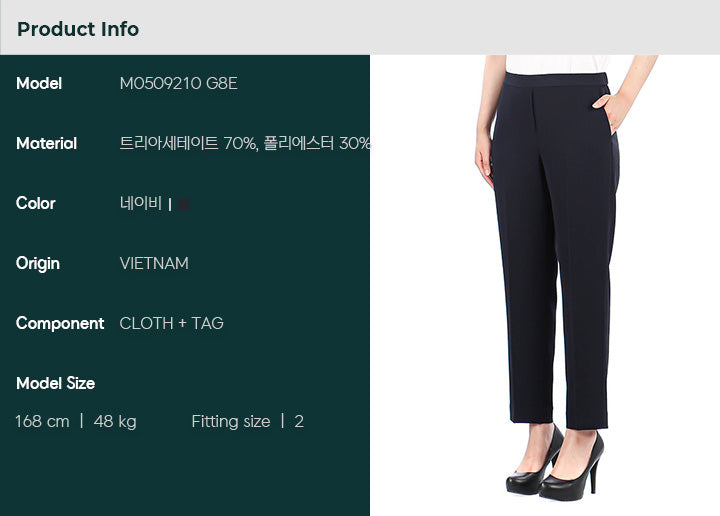Click the Model Size heading
The width and height of the screenshot is (720, 516).
pos(56,383)
